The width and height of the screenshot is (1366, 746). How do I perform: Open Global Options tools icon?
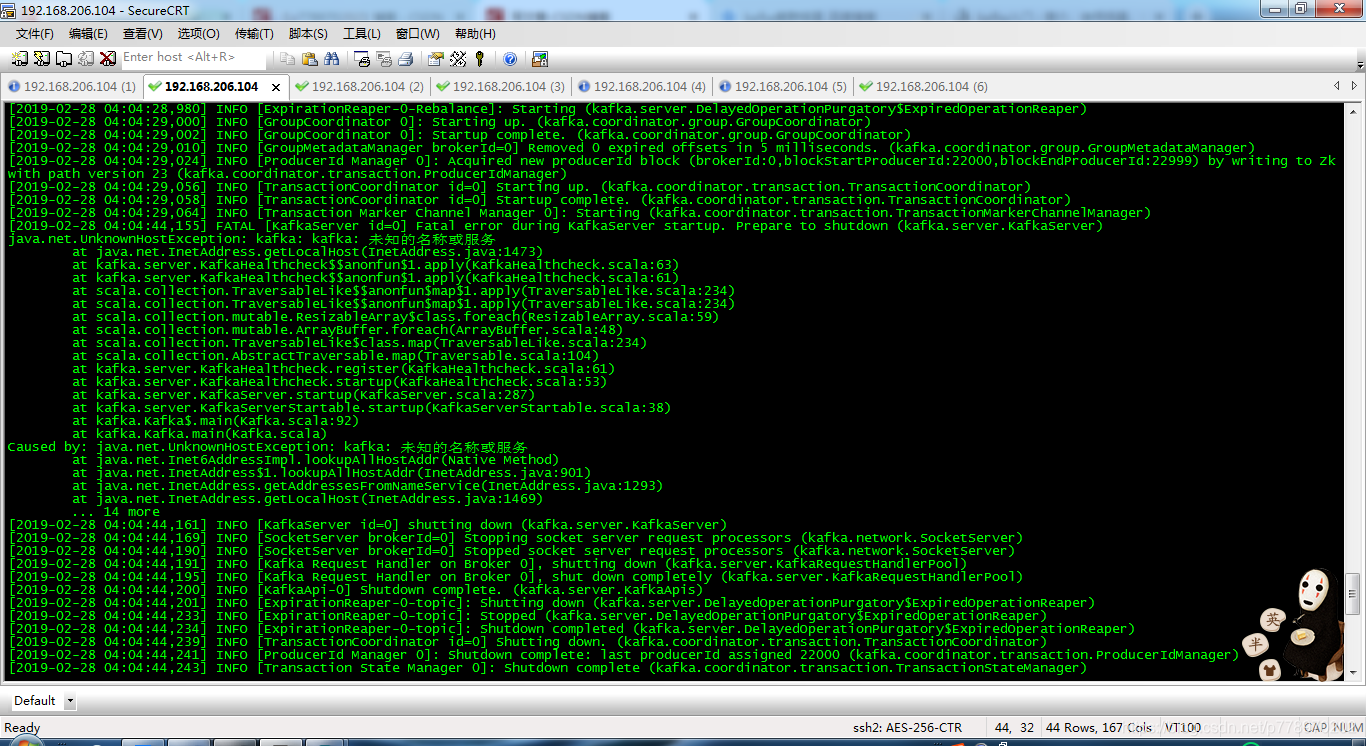458,58
